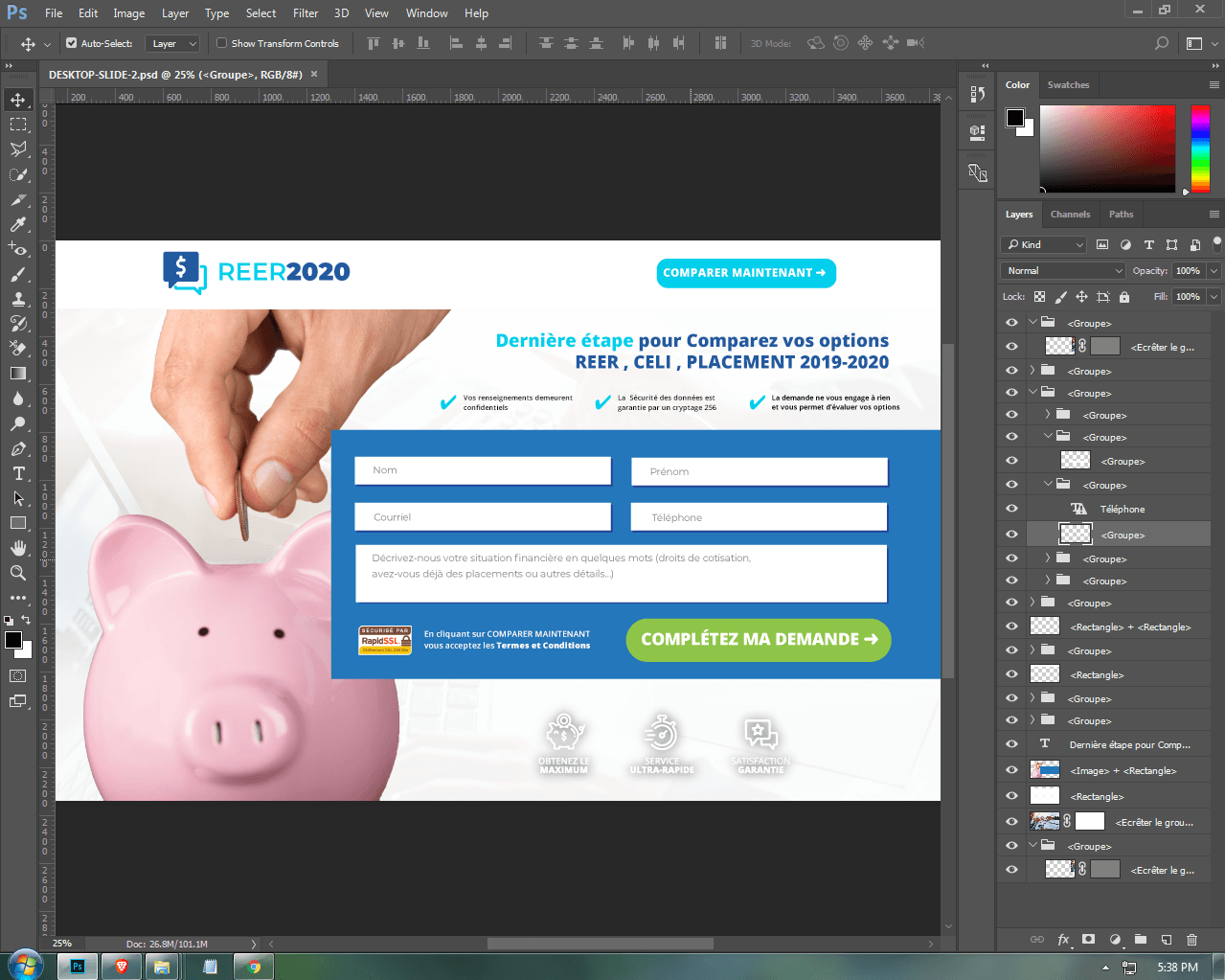Screen dimensions: 1225x980
Task: Create new adjustment layer icon
Action: click(1115, 940)
